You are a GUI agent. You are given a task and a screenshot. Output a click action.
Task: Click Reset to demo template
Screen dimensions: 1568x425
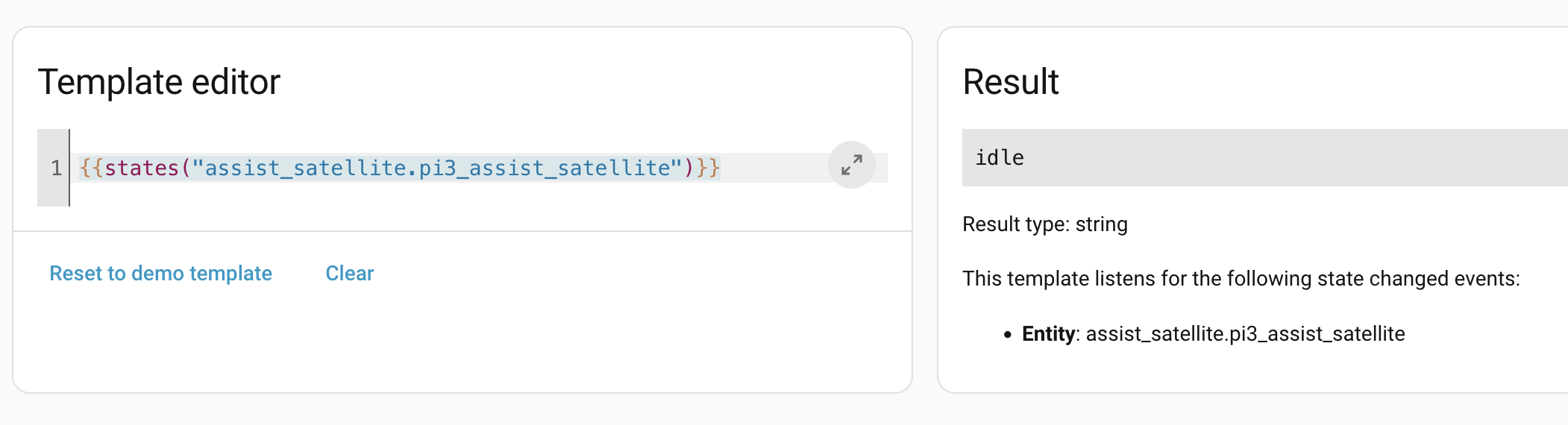160,274
